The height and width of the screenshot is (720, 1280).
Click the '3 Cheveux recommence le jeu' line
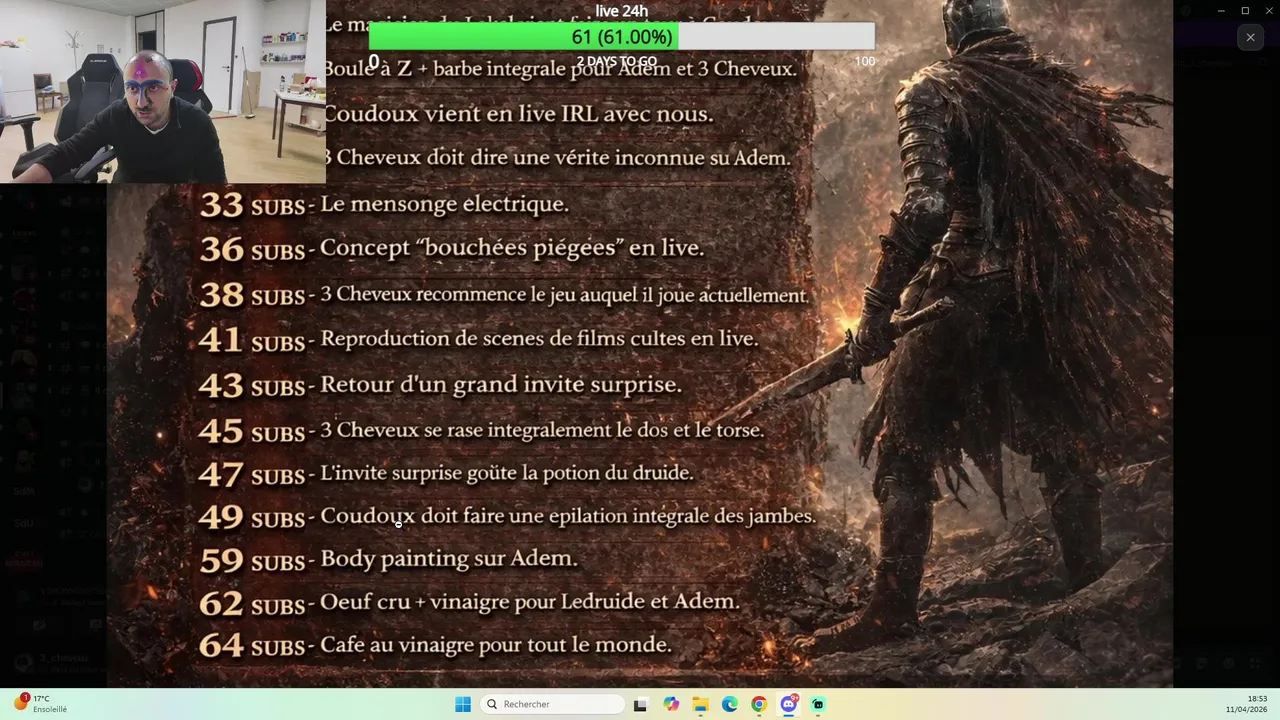click(x=504, y=294)
